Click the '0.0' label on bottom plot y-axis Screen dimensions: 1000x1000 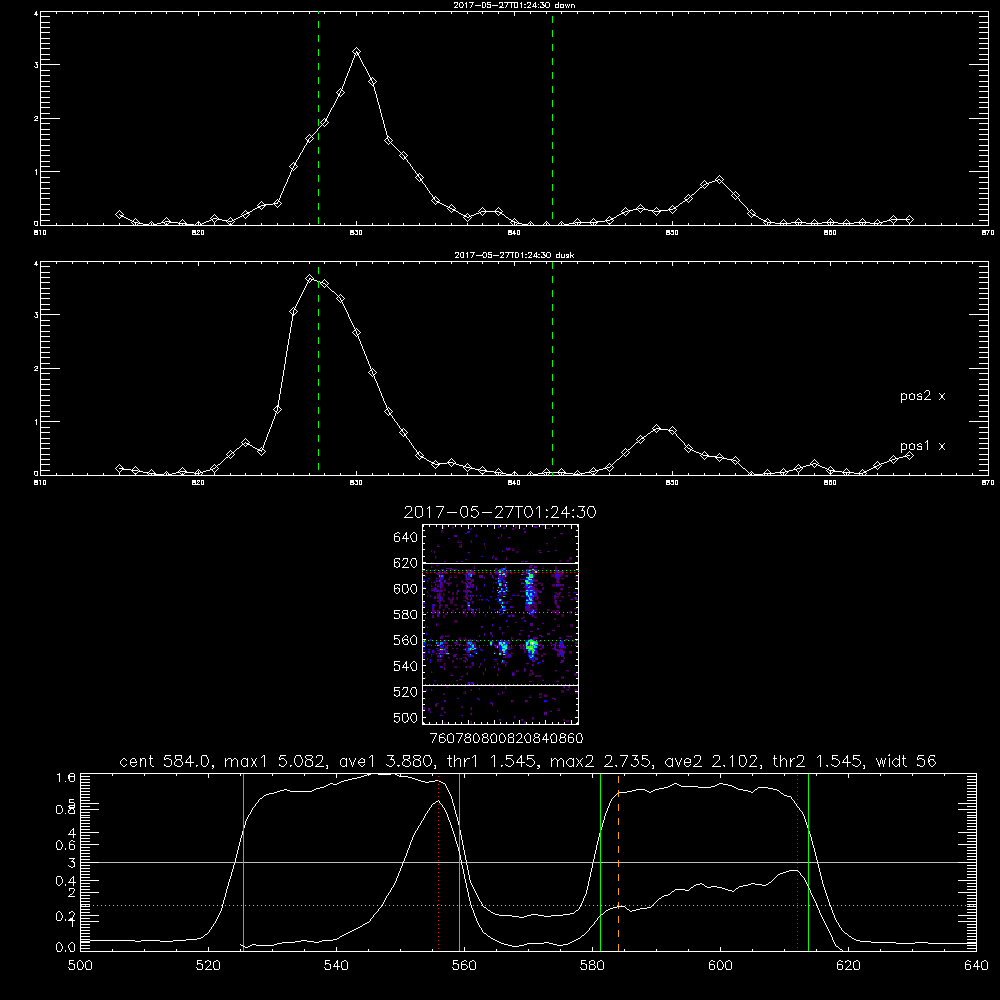pos(66,948)
